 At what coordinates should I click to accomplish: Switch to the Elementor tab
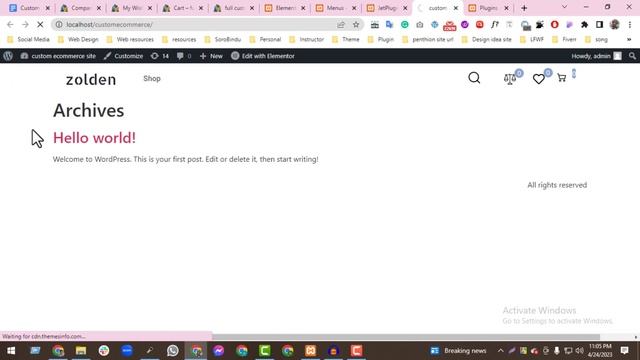[x=284, y=8]
